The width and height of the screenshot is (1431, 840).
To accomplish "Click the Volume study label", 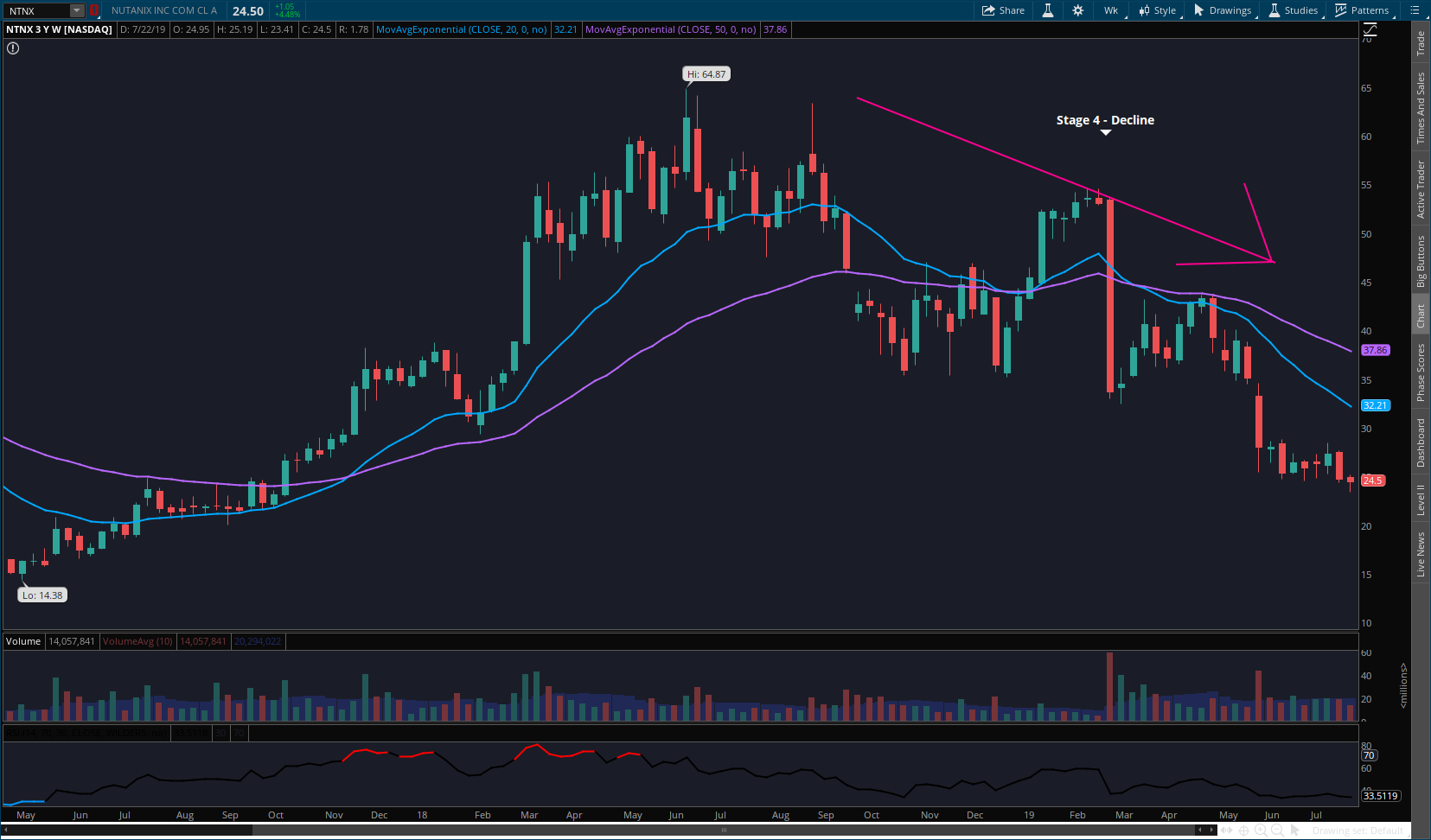I will pos(23,641).
